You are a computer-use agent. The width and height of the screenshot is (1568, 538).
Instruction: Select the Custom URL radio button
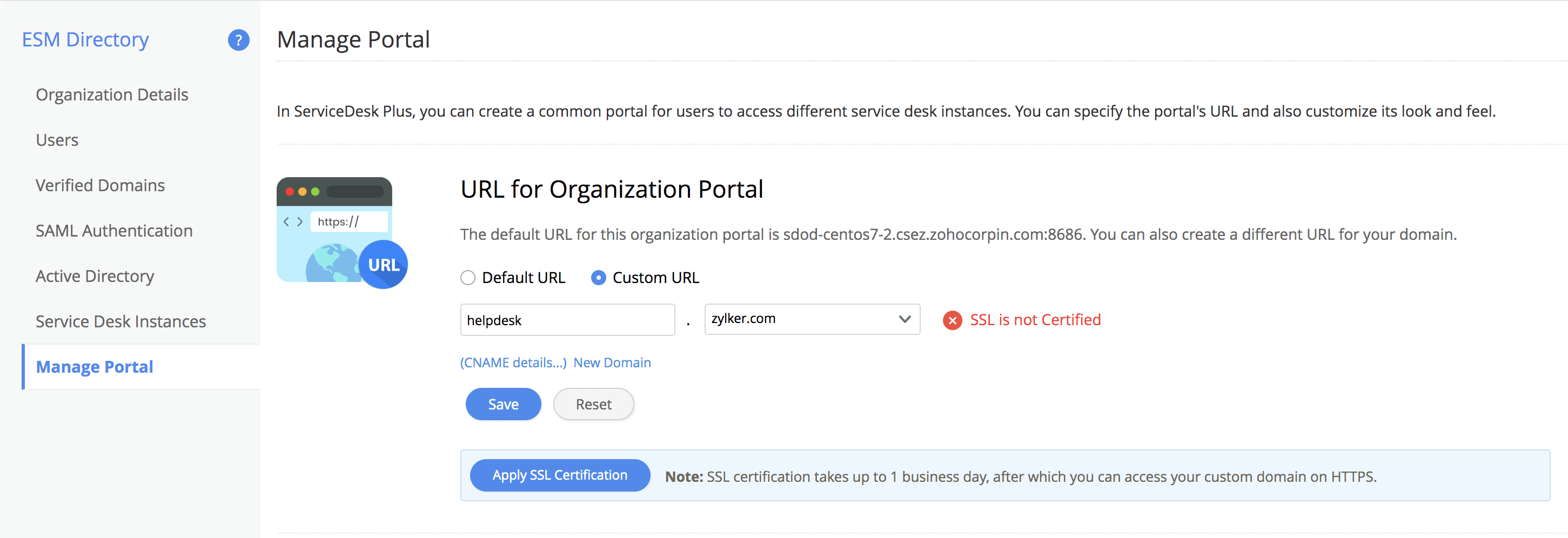tap(598, 278)
